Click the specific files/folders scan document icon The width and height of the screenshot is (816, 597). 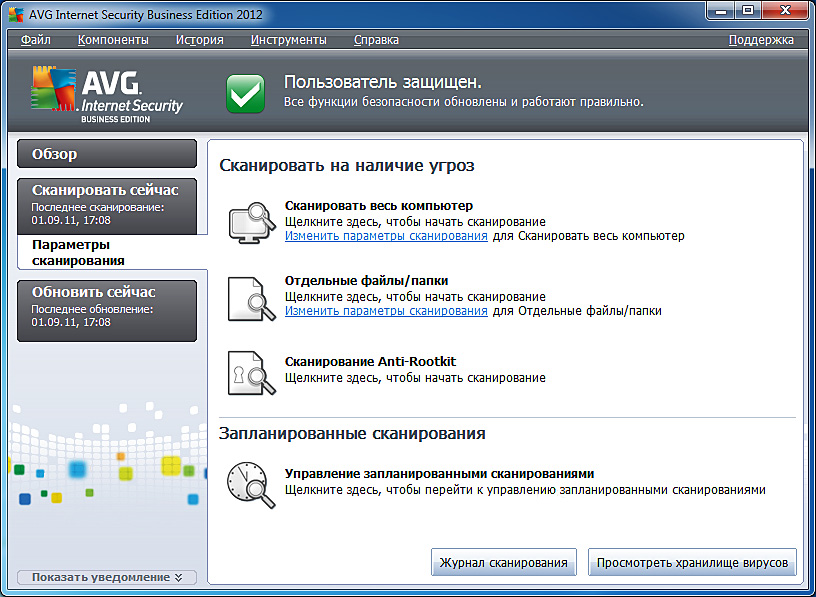[x=252, y=299]
